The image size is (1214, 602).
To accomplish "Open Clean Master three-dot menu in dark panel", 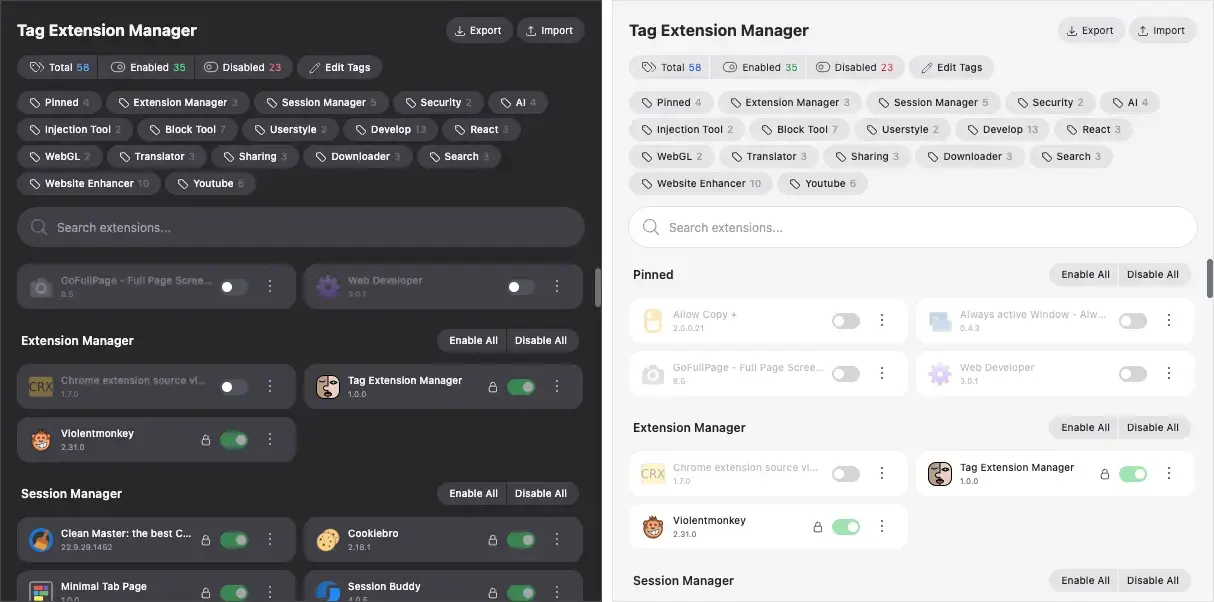I will pyautogui.click(x=270, y=540).
